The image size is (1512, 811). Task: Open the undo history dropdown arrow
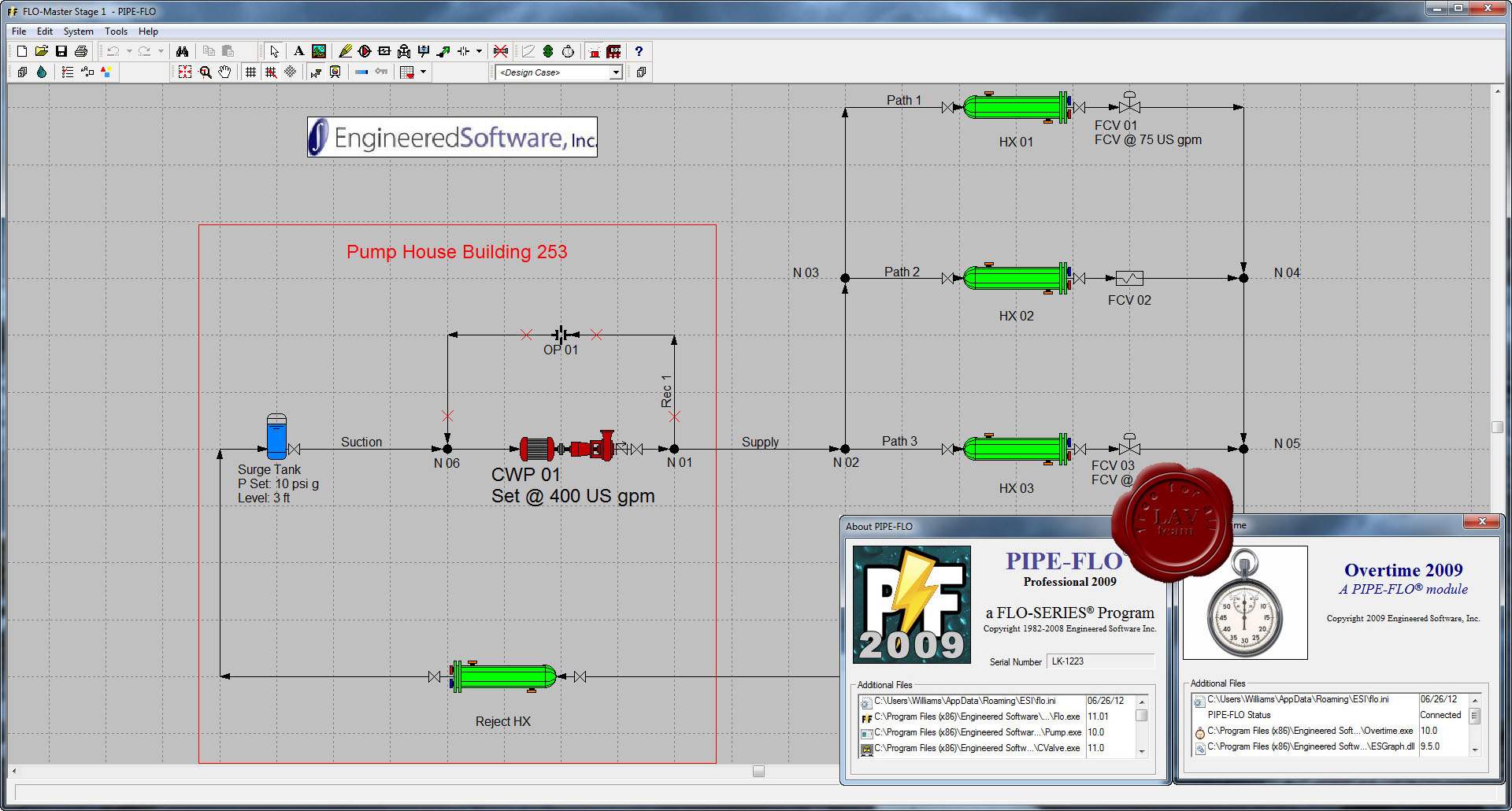[x=129, y=51]
